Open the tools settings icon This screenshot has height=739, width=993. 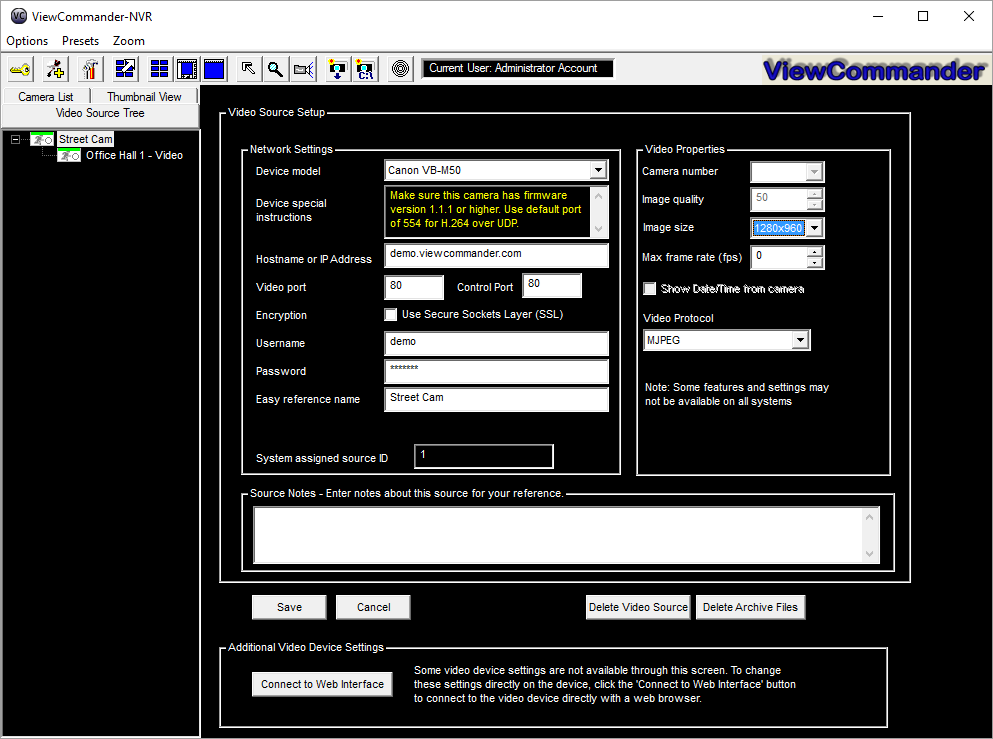(x=91, y=69)
